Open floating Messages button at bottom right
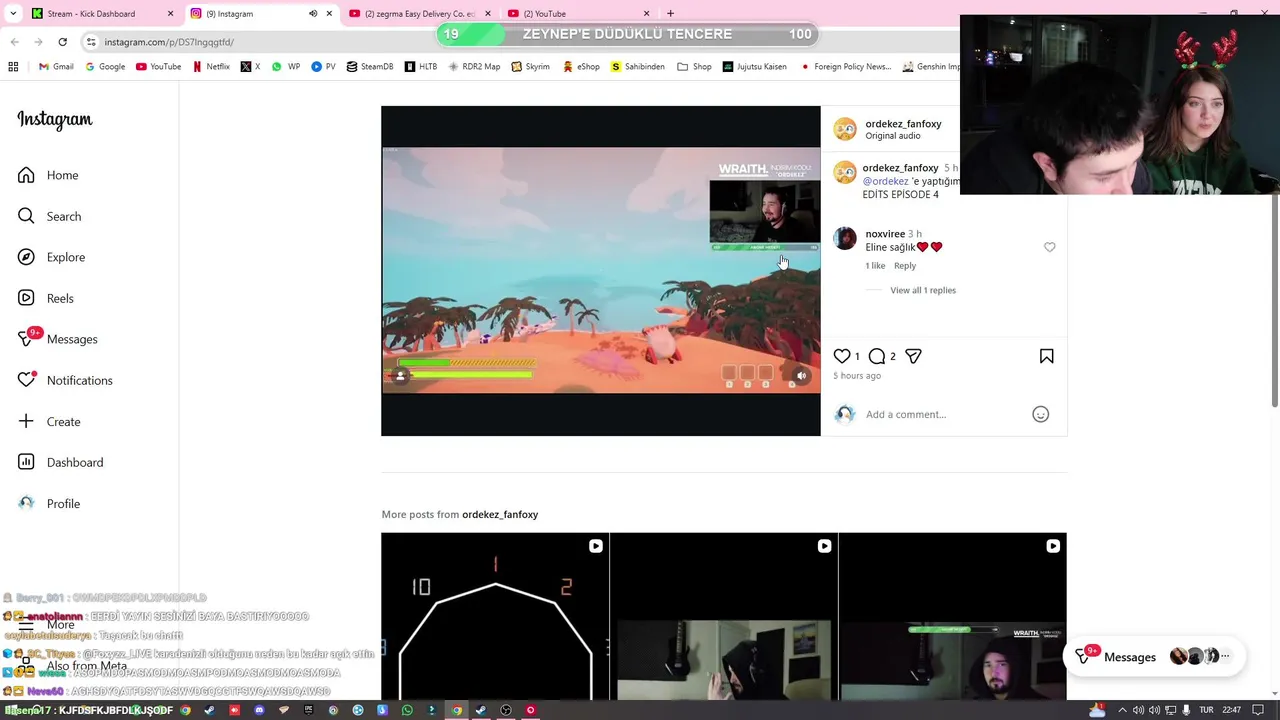1280x720 pixels. (1153, 657)
